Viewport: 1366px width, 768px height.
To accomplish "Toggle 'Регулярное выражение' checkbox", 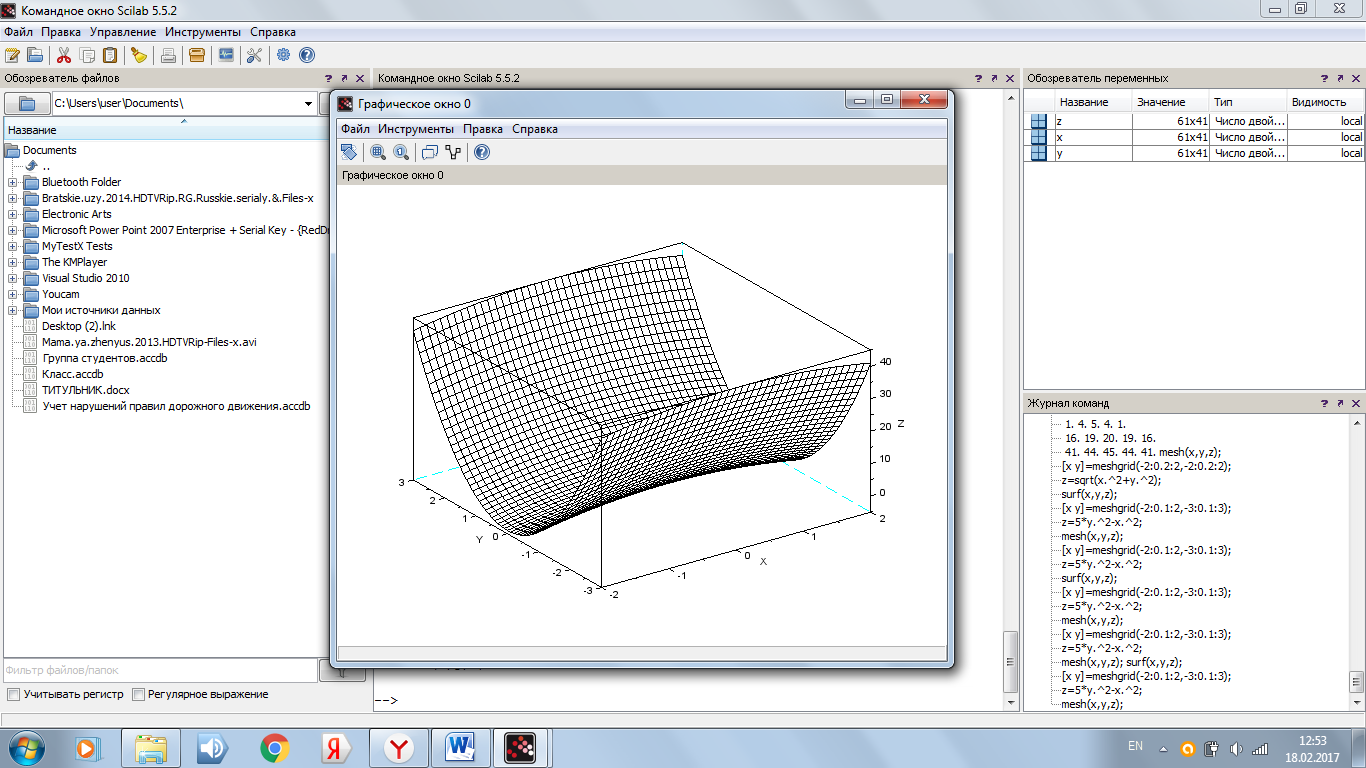I will pyautogui.click(x=138, y=694).
